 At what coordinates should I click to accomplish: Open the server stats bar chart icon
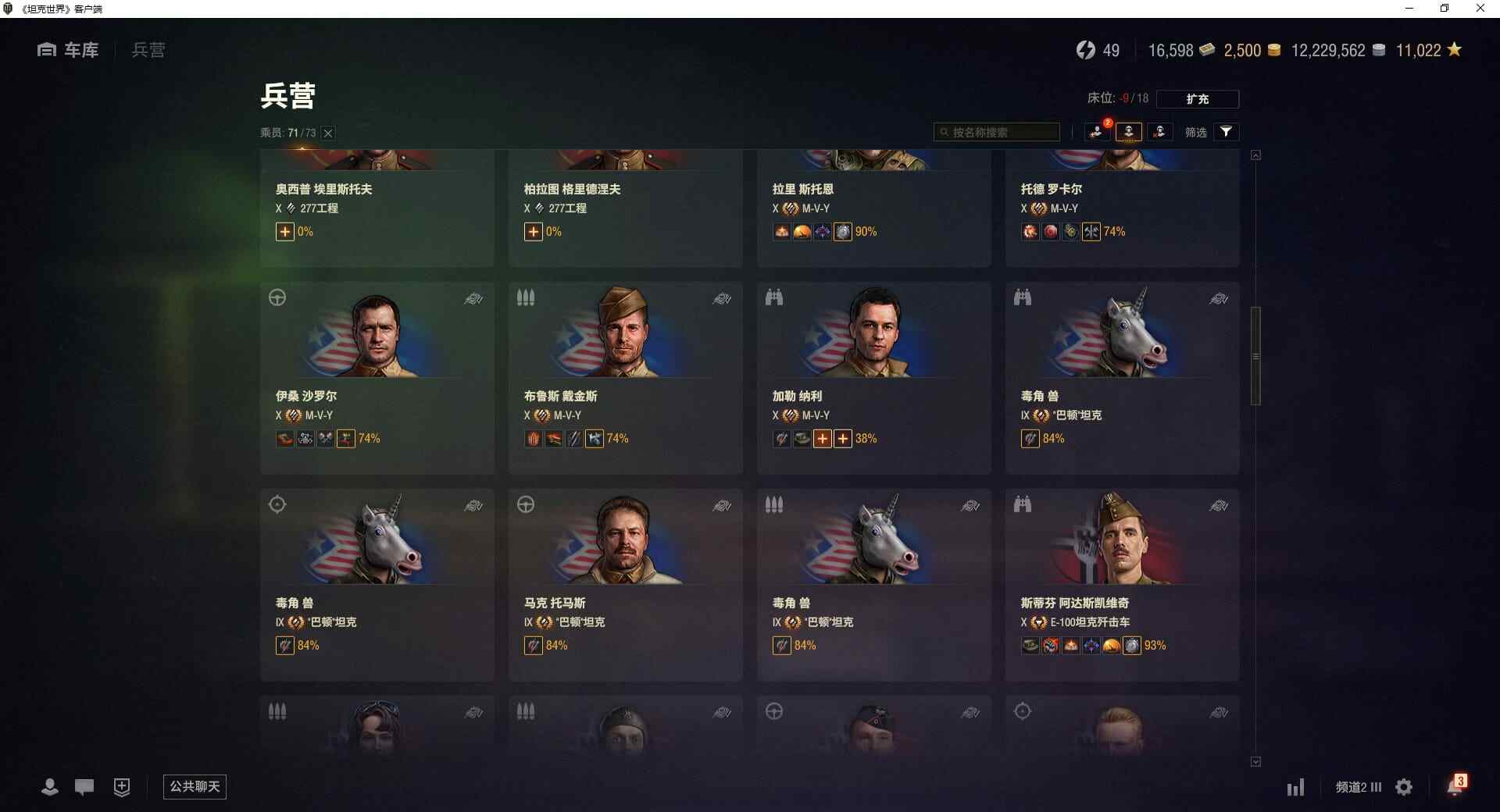1296,787
